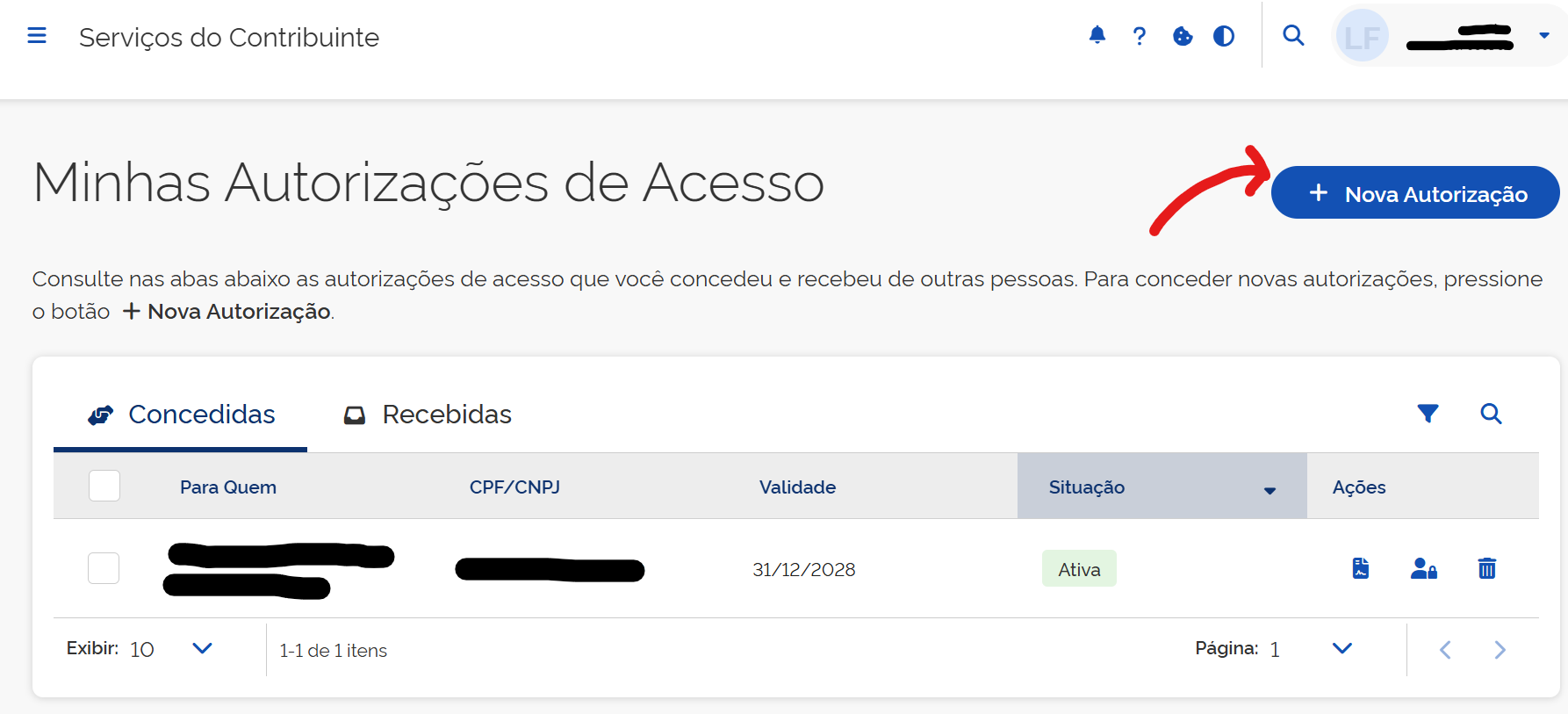Select the checkbox for the Ativa row

pyautogui.click(x=103, y=568)
